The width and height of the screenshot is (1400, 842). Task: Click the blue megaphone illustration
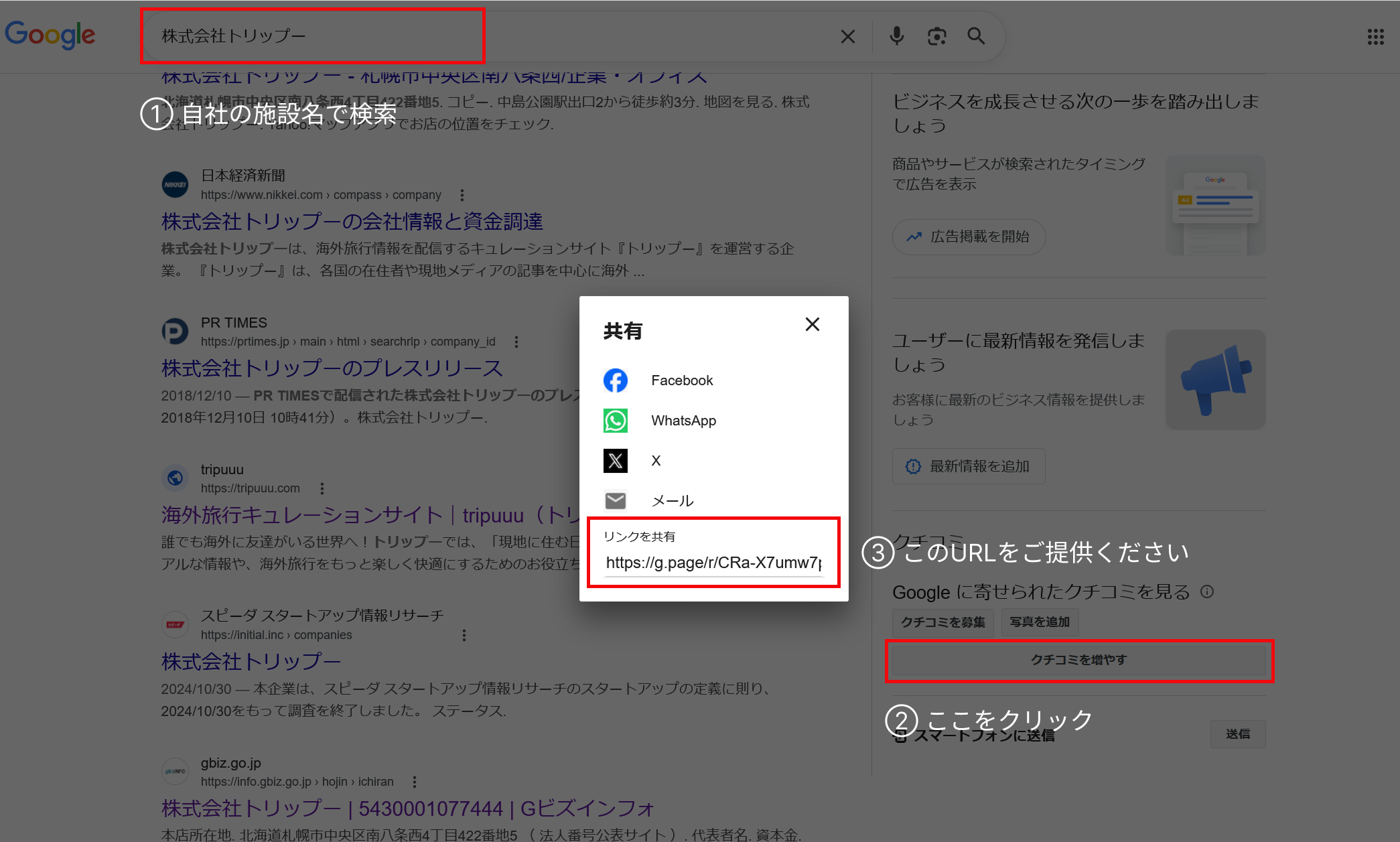pos(1215,380)
